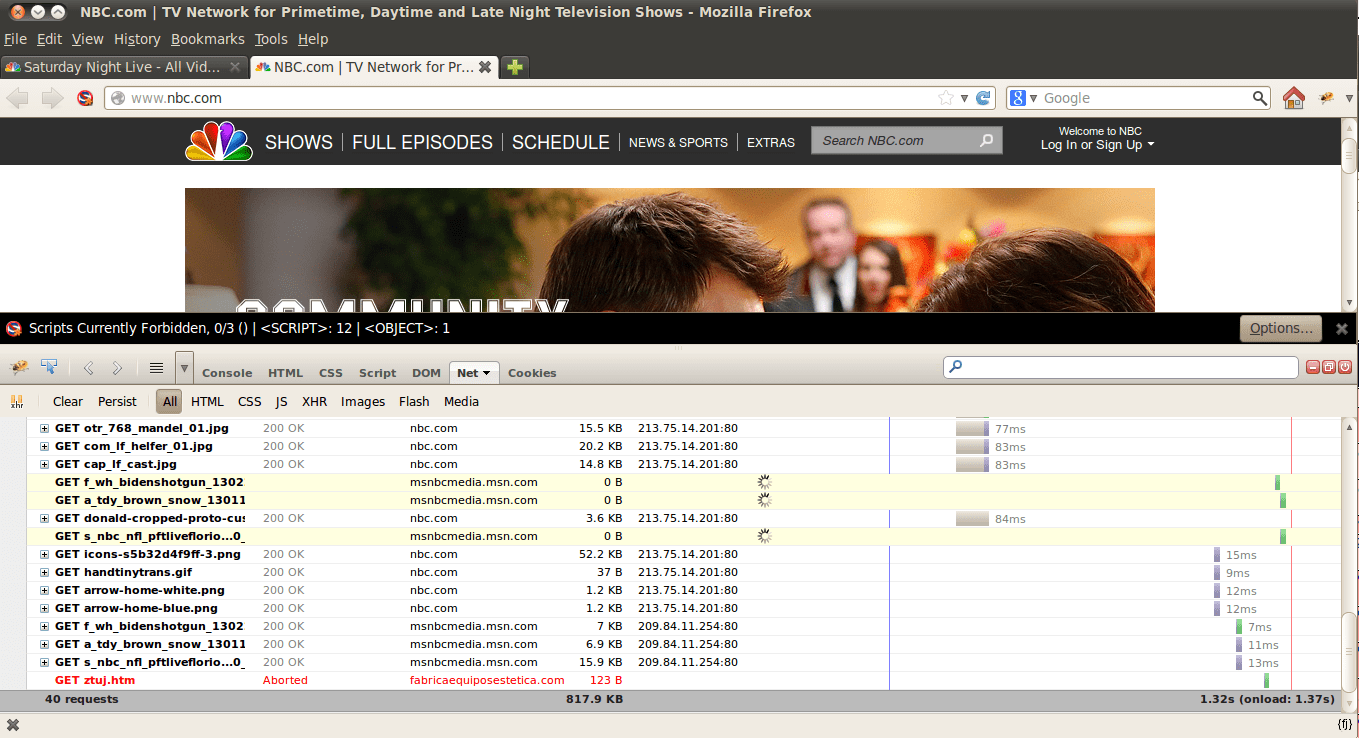
Task: Open the Bookmarks menu
Action: click(x=208, y=39)
